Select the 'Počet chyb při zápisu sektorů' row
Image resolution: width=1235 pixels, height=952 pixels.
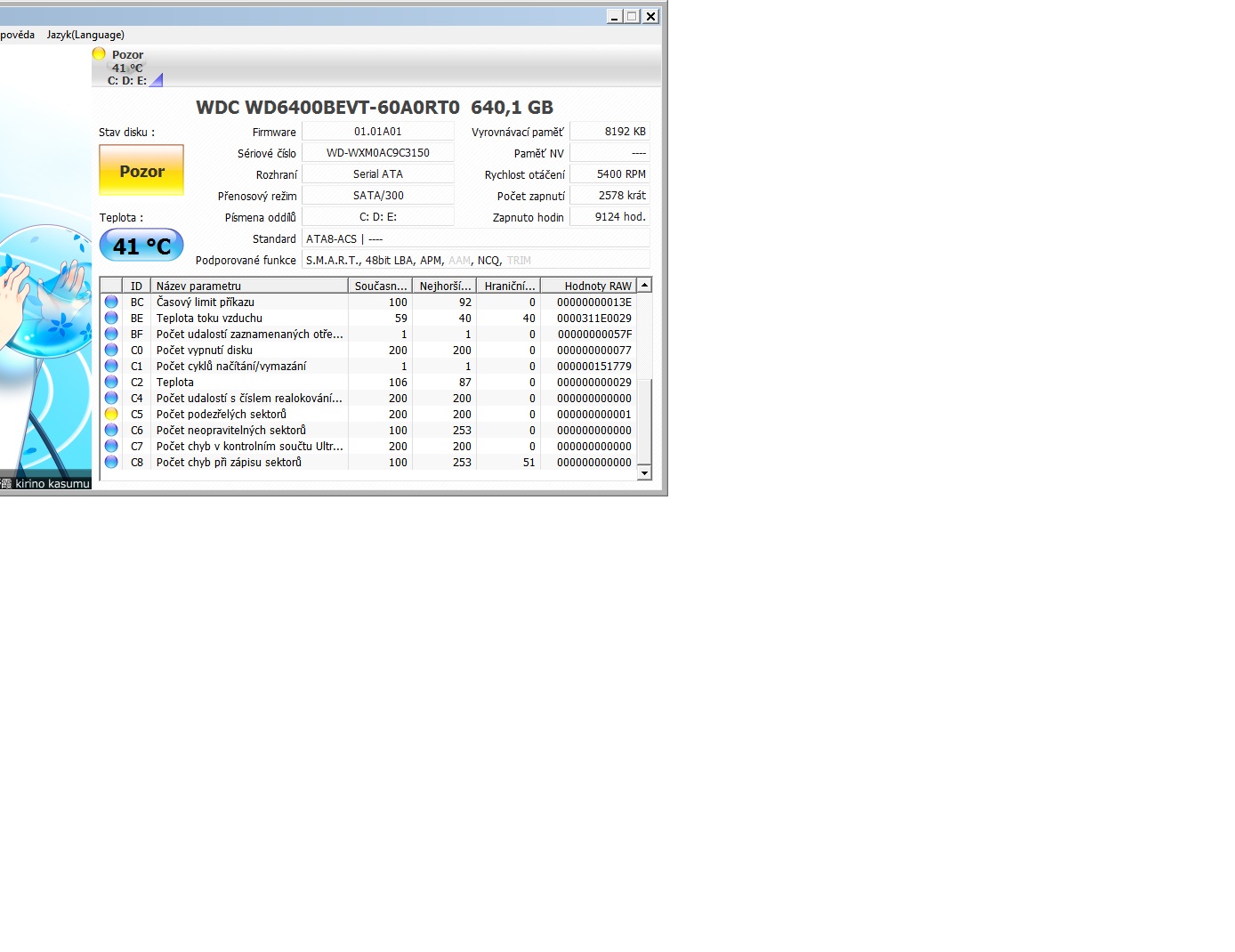pos(369,462)
